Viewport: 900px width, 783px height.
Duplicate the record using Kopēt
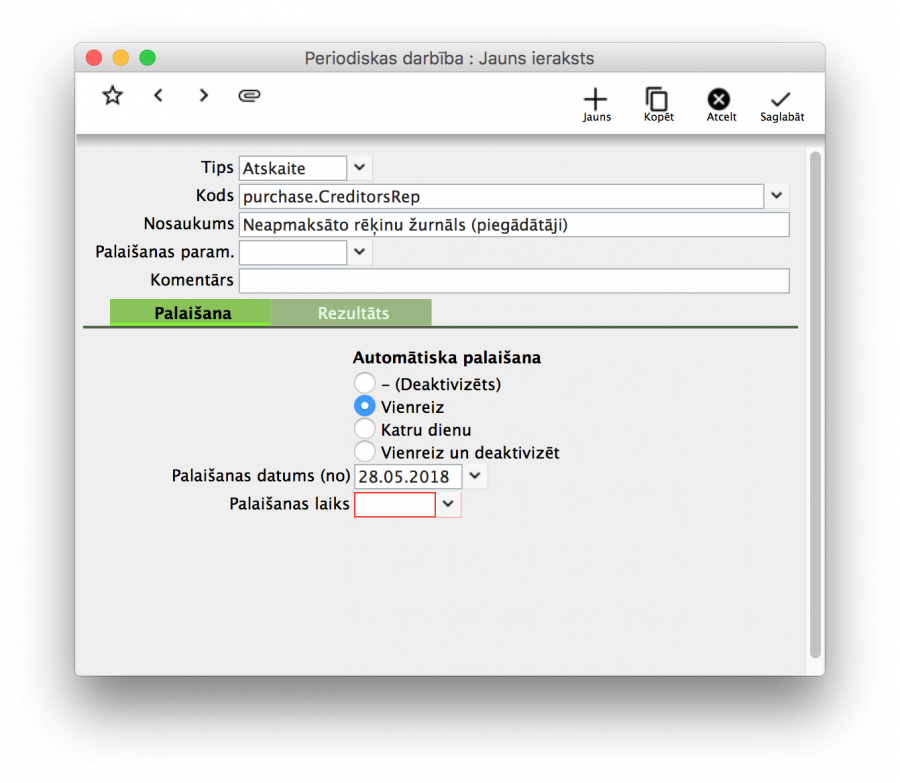click(x=658, y=100)
